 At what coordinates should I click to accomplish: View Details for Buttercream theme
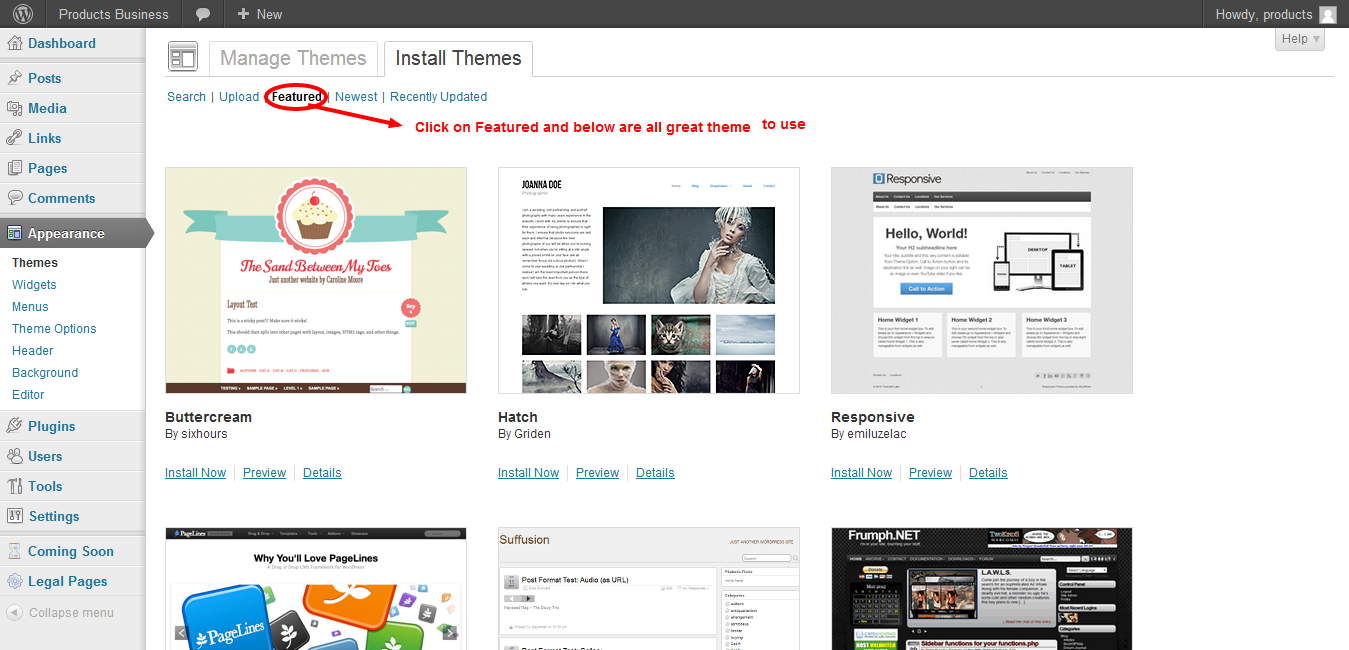pos(322,473)
